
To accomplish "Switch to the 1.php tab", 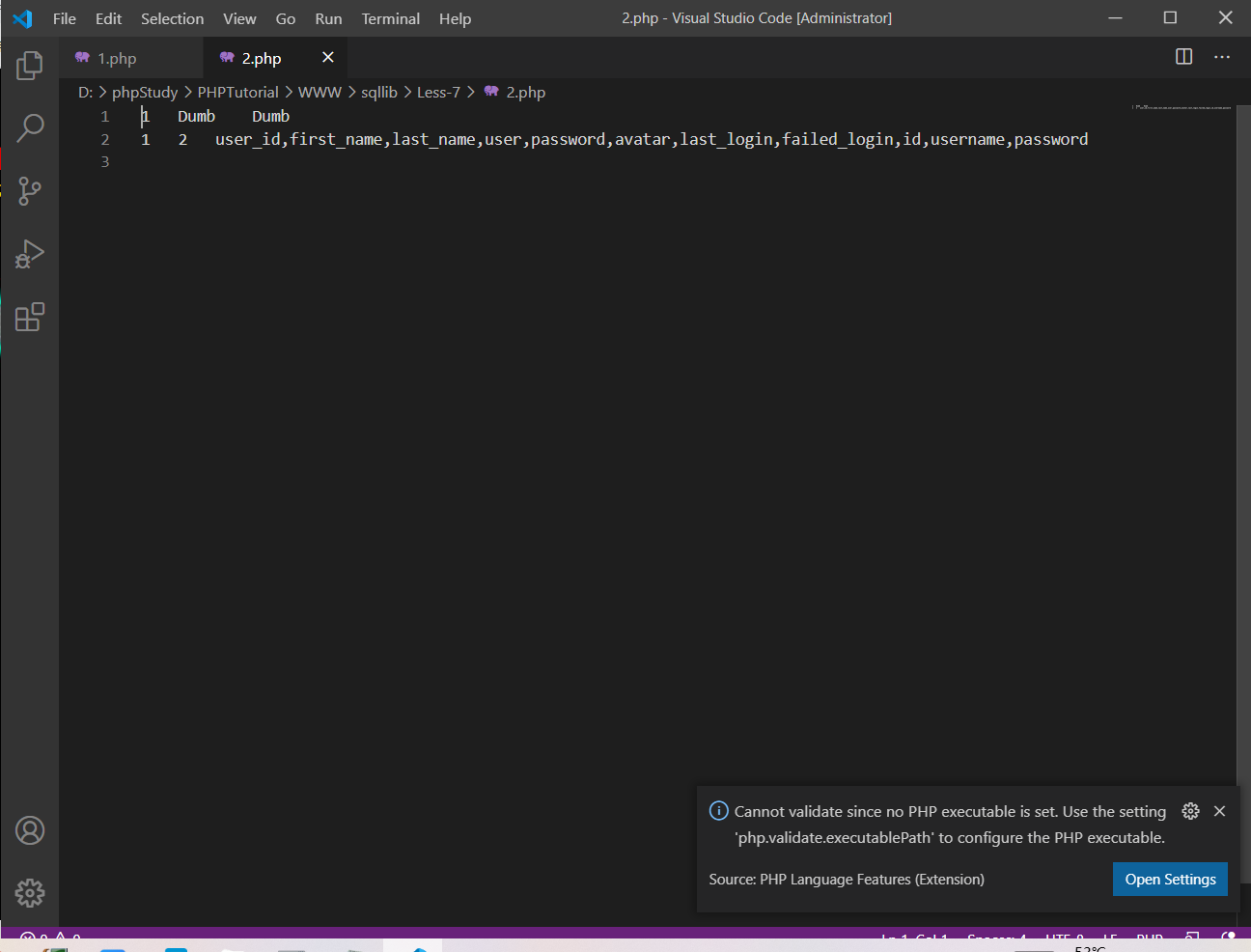I will tap(117, 59).
